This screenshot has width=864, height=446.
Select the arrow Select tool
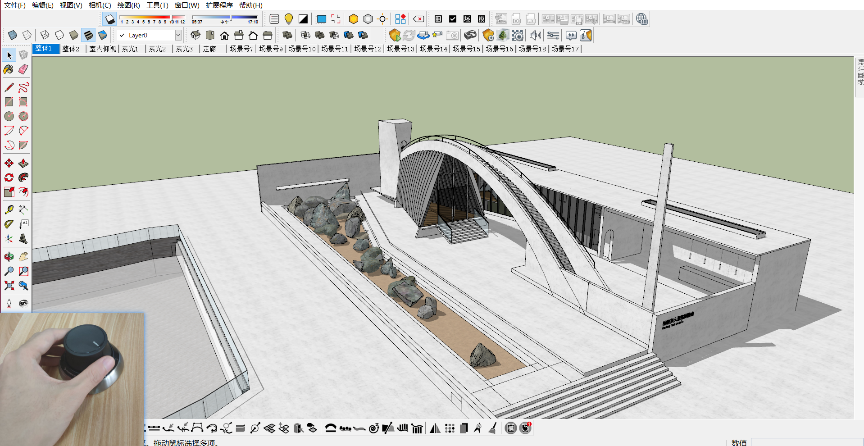pos(9,55)
